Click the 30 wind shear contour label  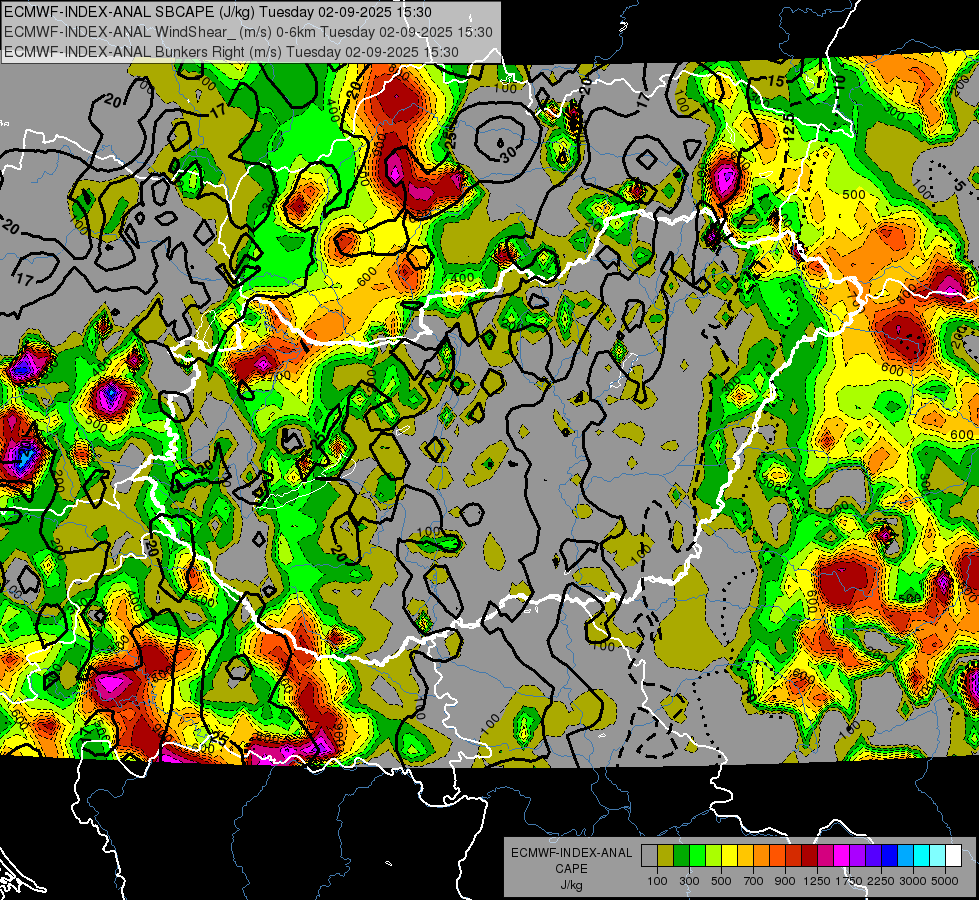(x=508, y=153)
